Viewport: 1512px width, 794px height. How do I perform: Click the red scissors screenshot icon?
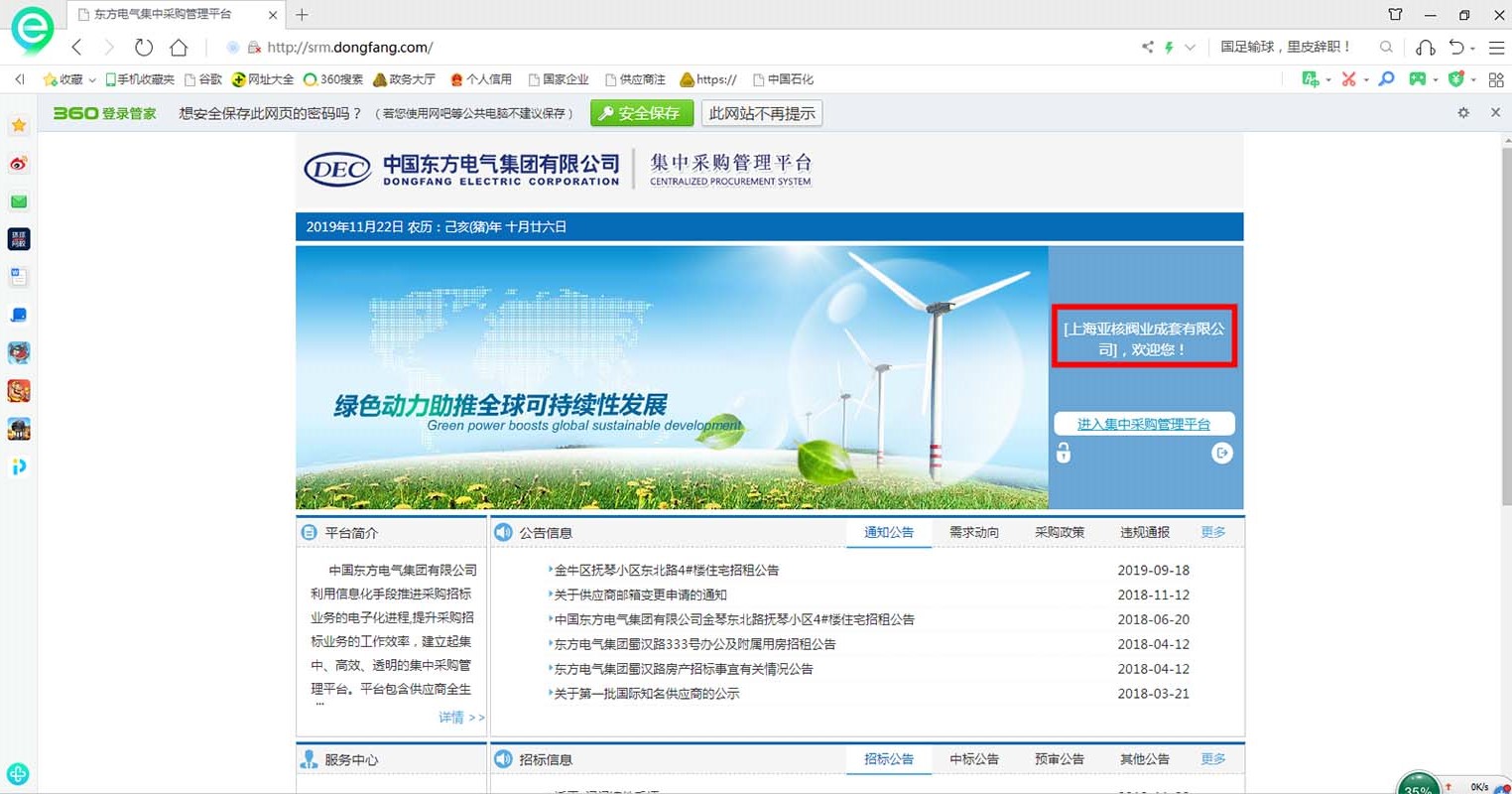[x=1348, y=78]
